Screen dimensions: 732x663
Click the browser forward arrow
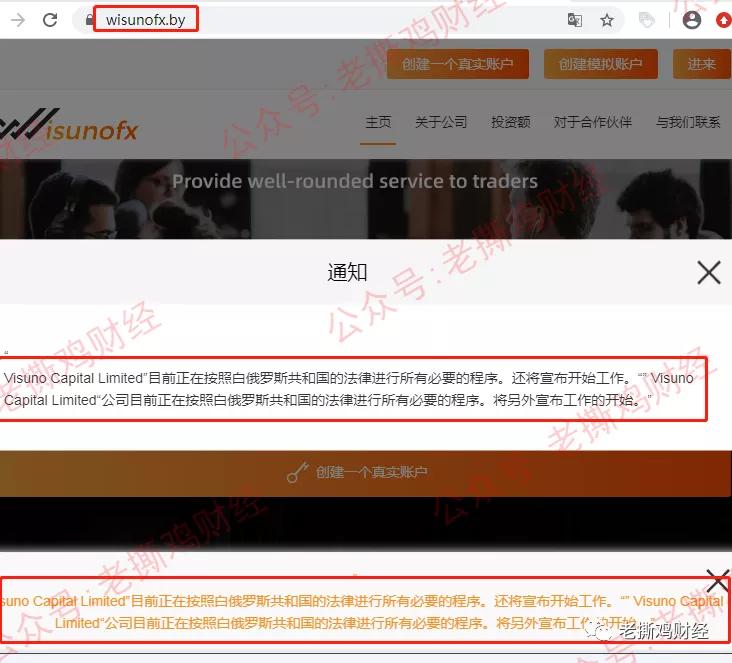point(18,20)
